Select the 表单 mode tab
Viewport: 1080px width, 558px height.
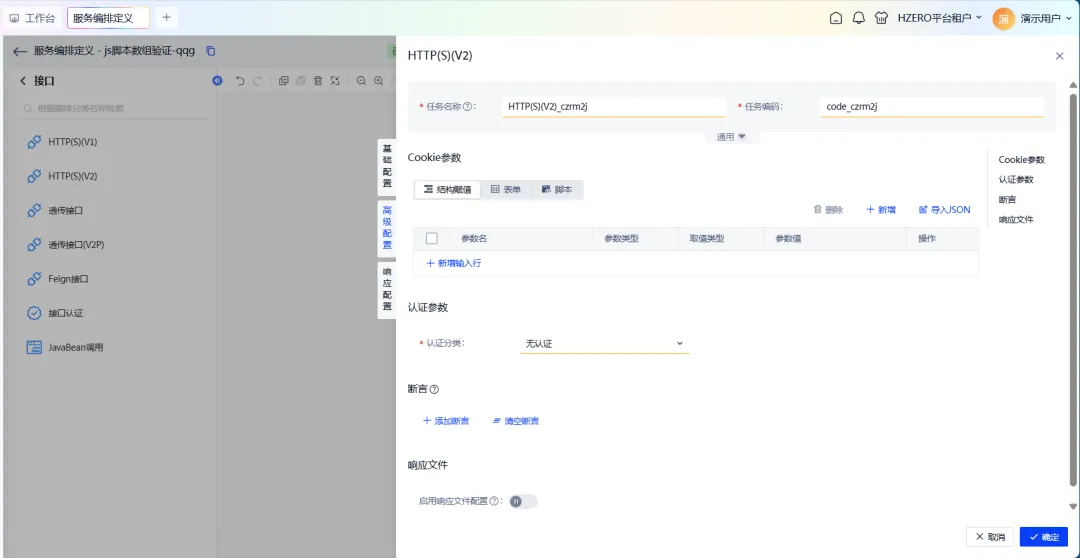pyautogui.click(x=506, y=189)
